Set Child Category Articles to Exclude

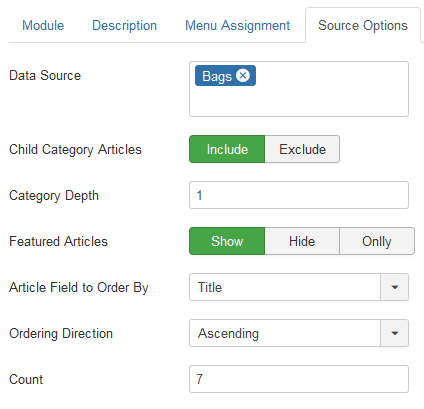(302, 149)
